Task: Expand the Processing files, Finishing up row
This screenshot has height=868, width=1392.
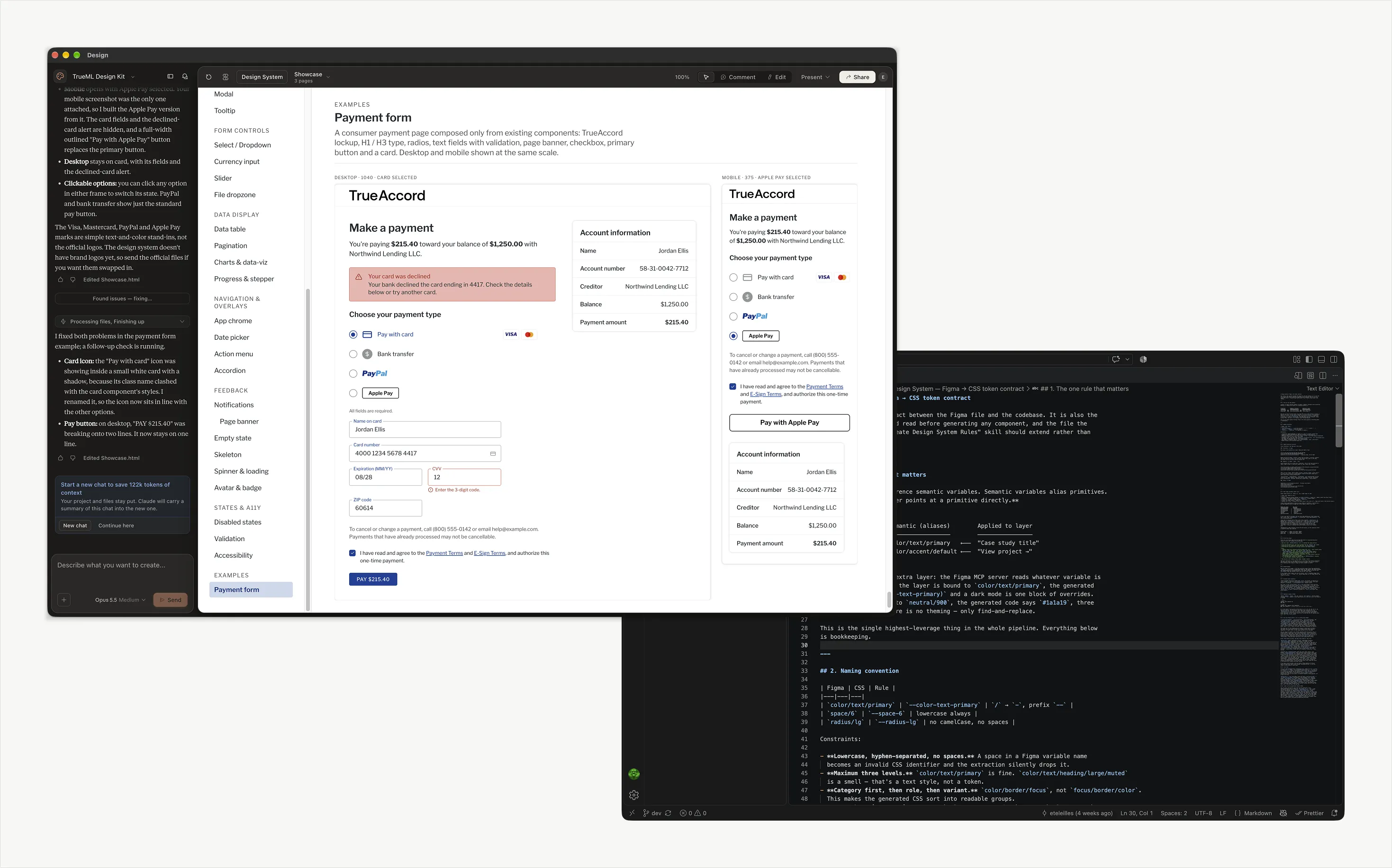Action: click(x=122, y=322)
